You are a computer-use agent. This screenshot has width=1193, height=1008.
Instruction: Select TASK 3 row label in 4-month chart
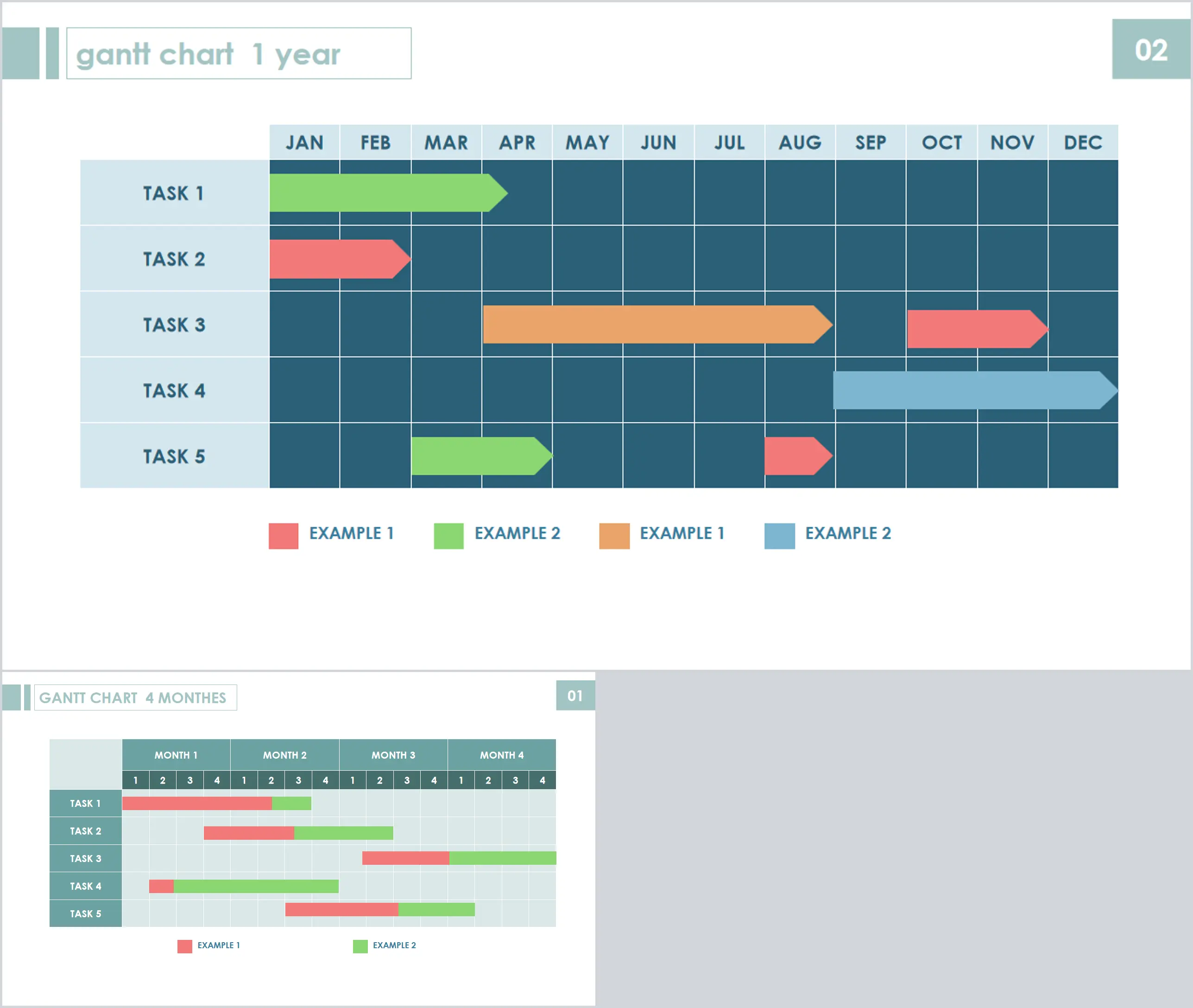pyautogui.click(x=86, y=858)
